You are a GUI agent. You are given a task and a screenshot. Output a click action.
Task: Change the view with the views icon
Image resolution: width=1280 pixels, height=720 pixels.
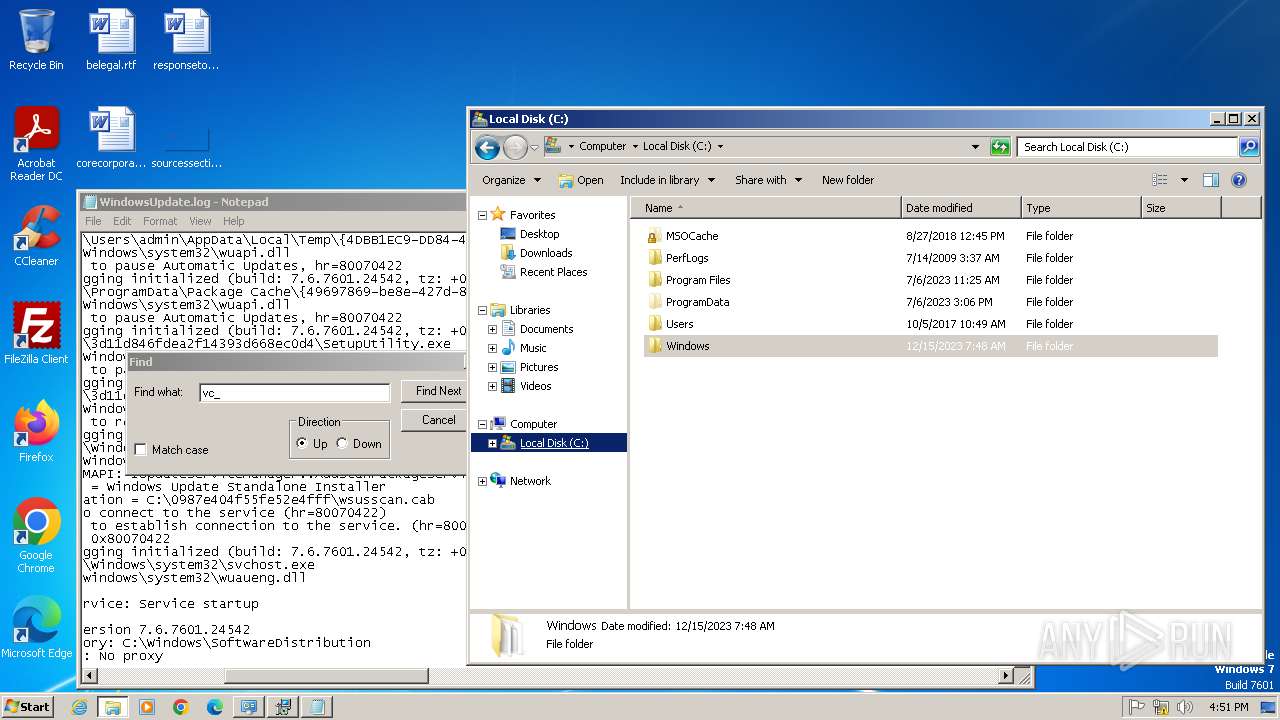1160,180
